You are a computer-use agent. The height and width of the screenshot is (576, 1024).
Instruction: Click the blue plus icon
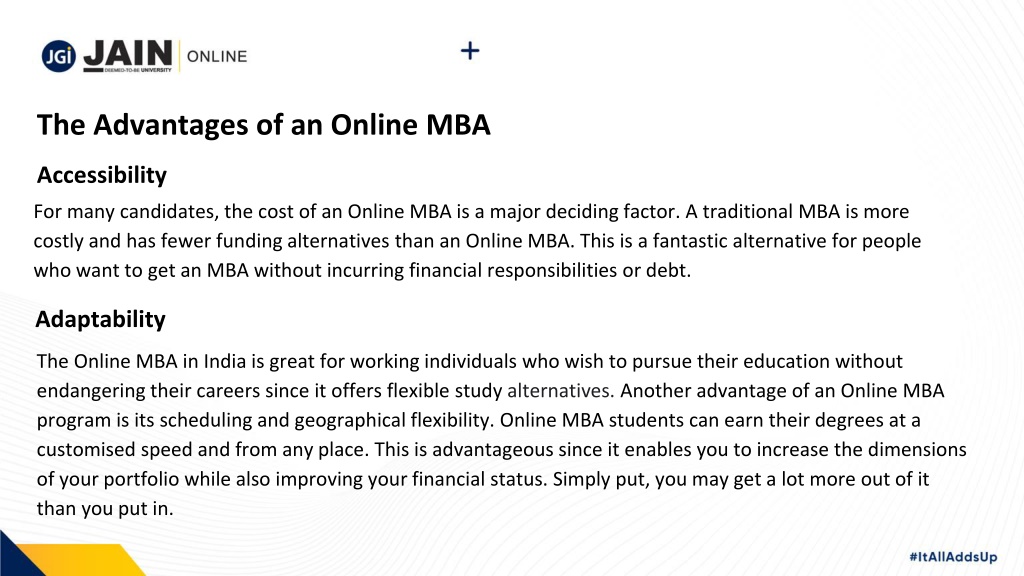(x=470, y=51)
